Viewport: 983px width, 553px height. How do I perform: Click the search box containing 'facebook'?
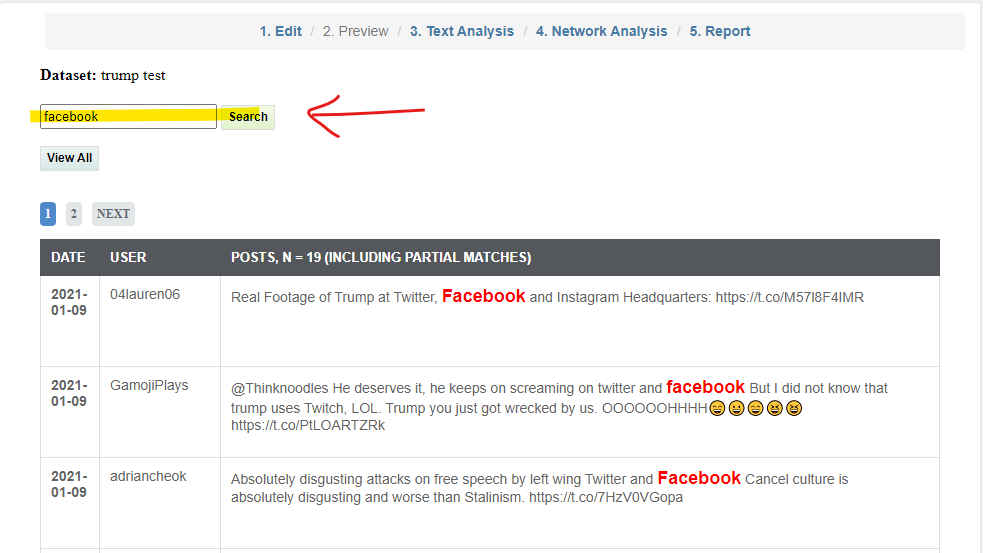click(x=128, y=117)
